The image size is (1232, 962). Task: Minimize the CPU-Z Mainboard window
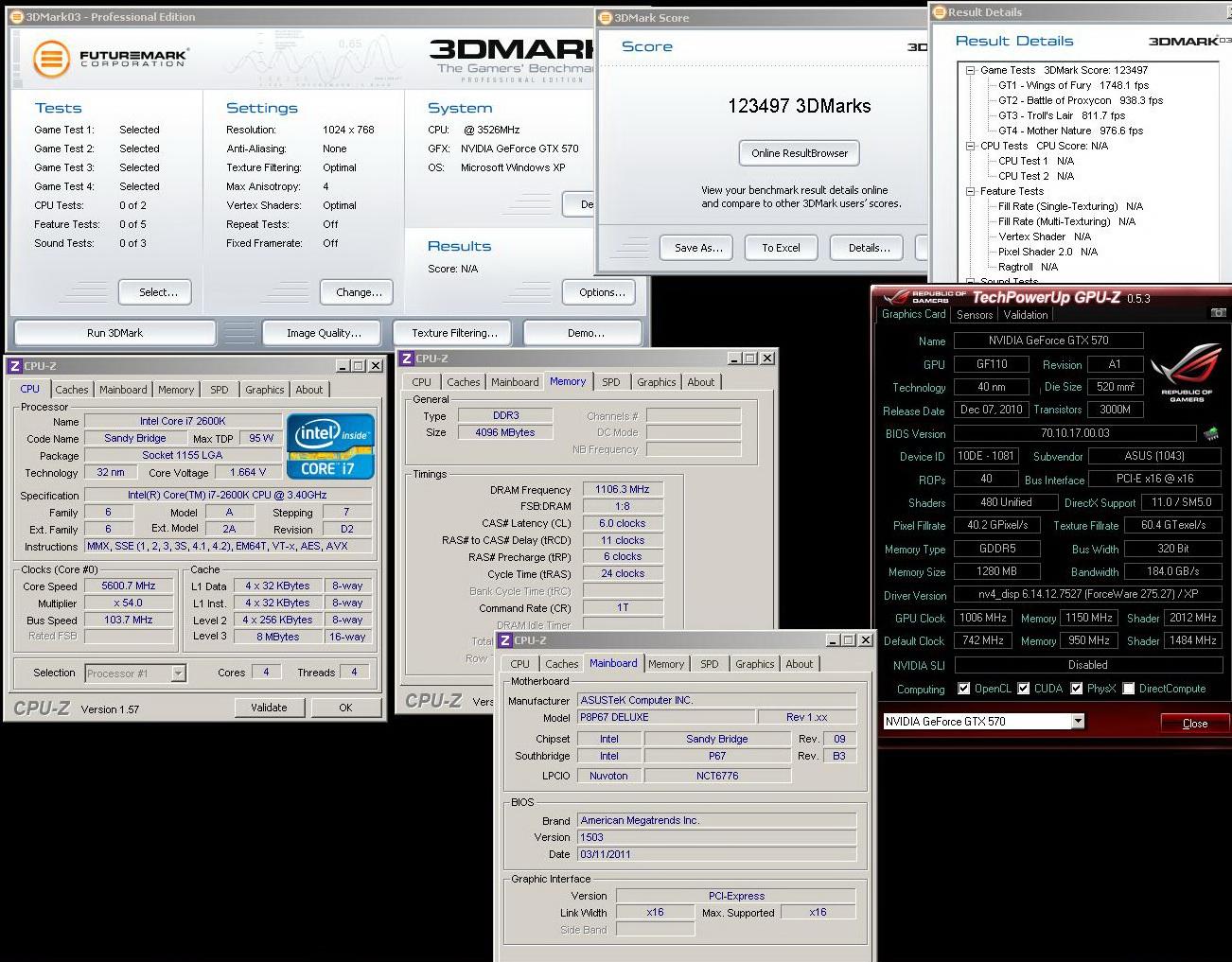(833, 640)
